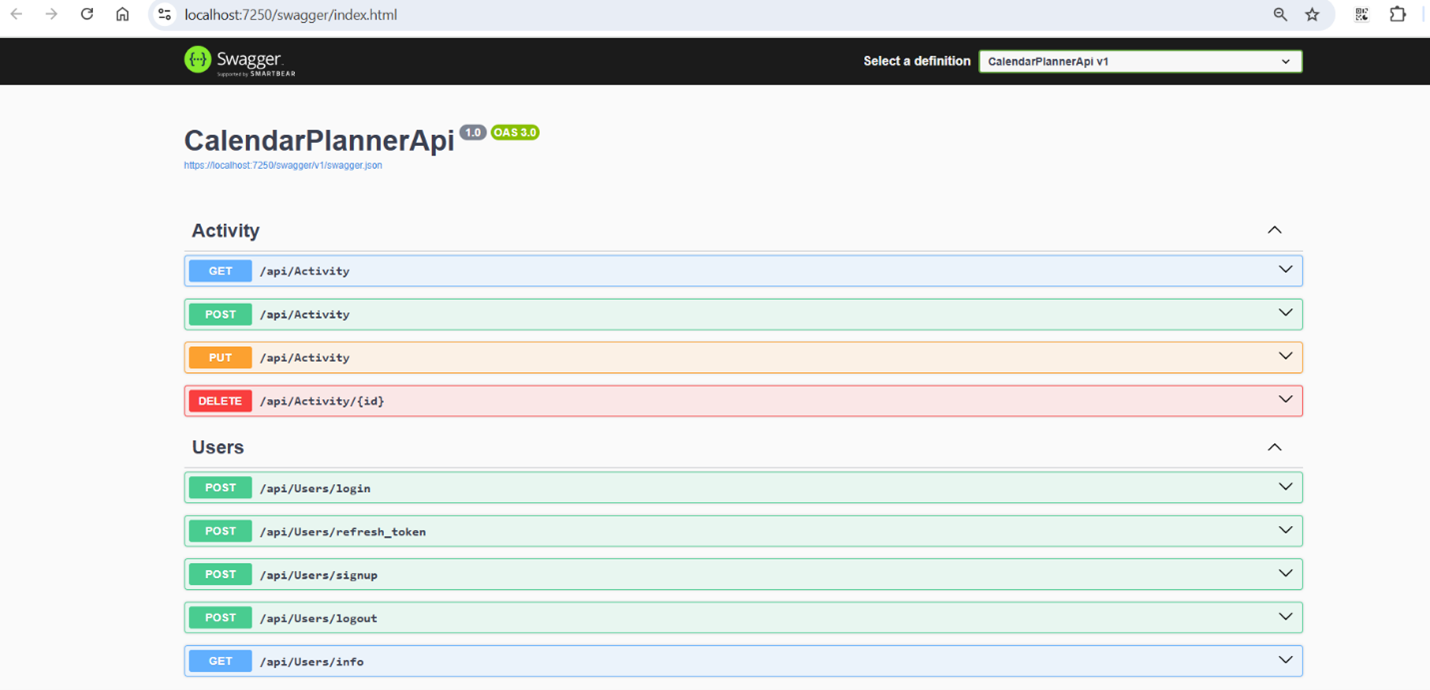Collapse the Activity section
Screen dimensions: 1430x690
[1275, 230]
